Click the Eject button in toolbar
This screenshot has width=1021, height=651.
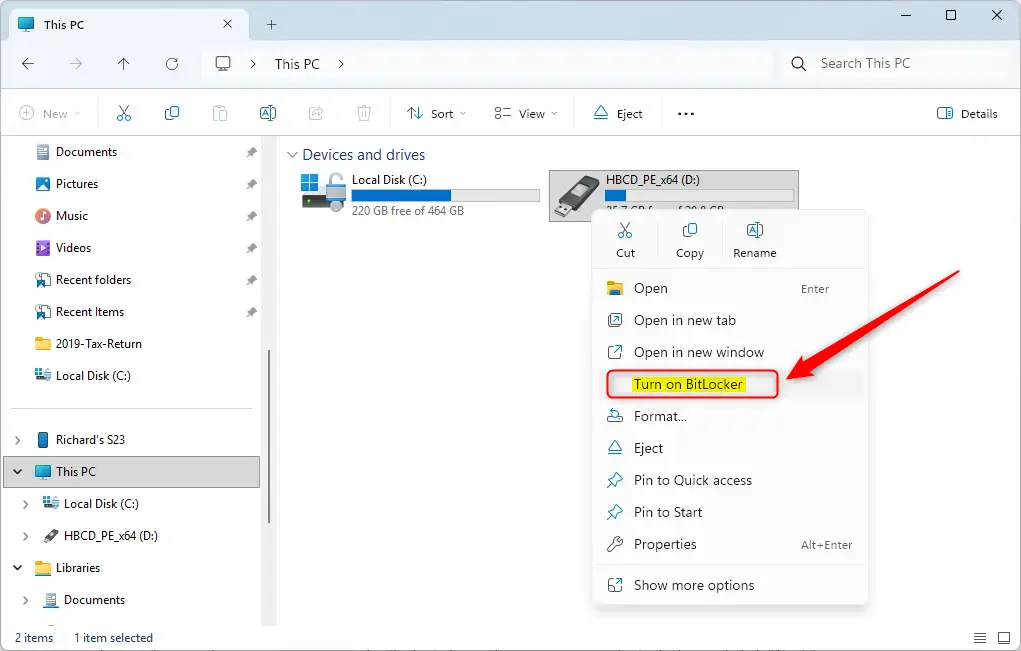point(617,113)
